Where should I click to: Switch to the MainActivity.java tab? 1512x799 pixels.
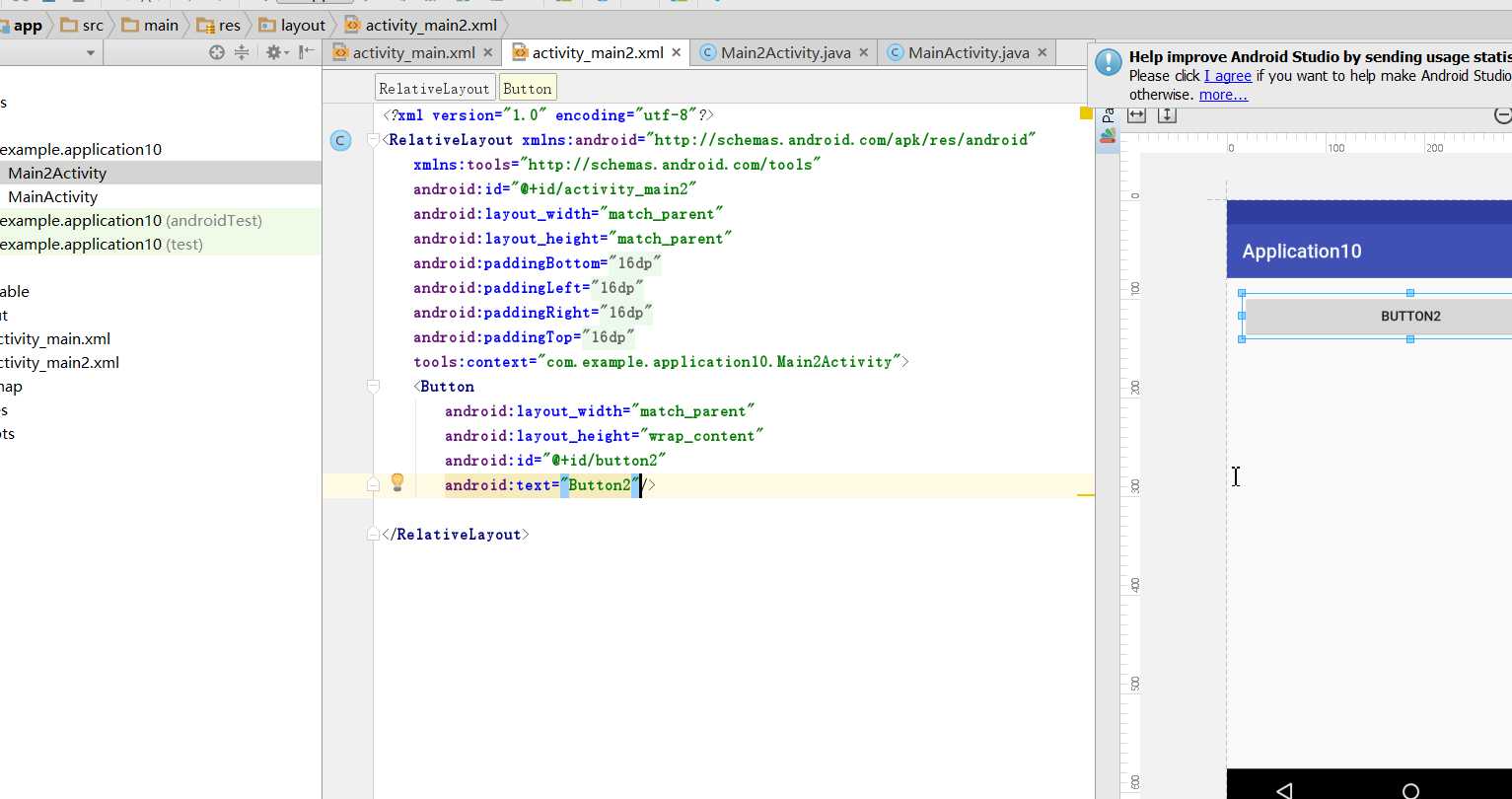click(x=969, y=52)
